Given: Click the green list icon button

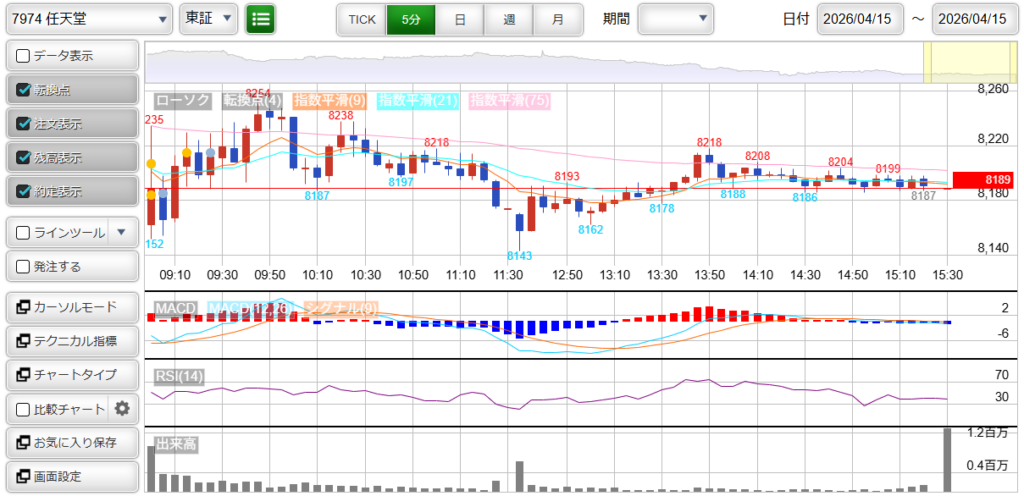Looking at the screenshot, I should pos(260,19).
